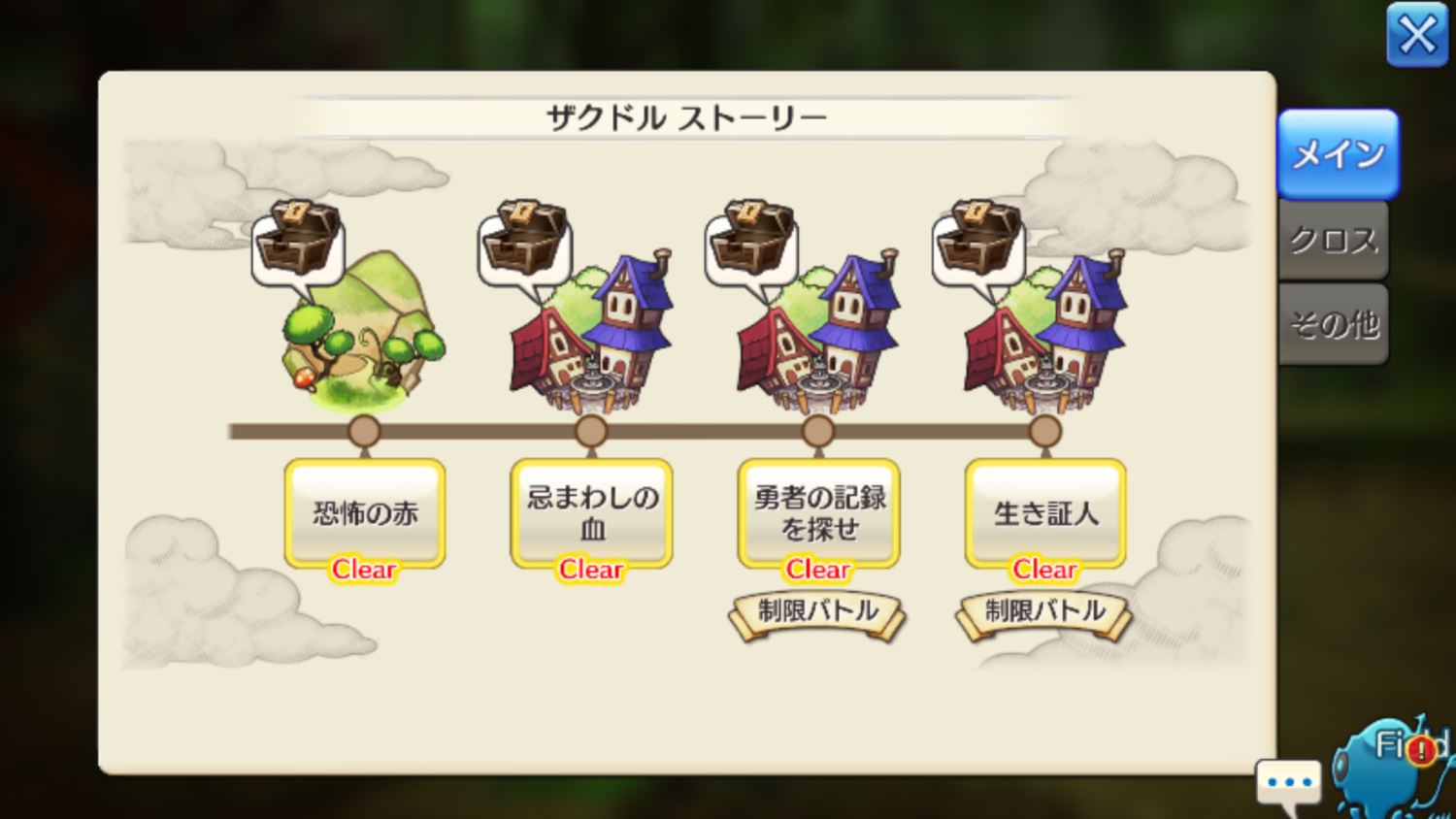Tap the blue Field creature icon

click(x=1394, y=769)
